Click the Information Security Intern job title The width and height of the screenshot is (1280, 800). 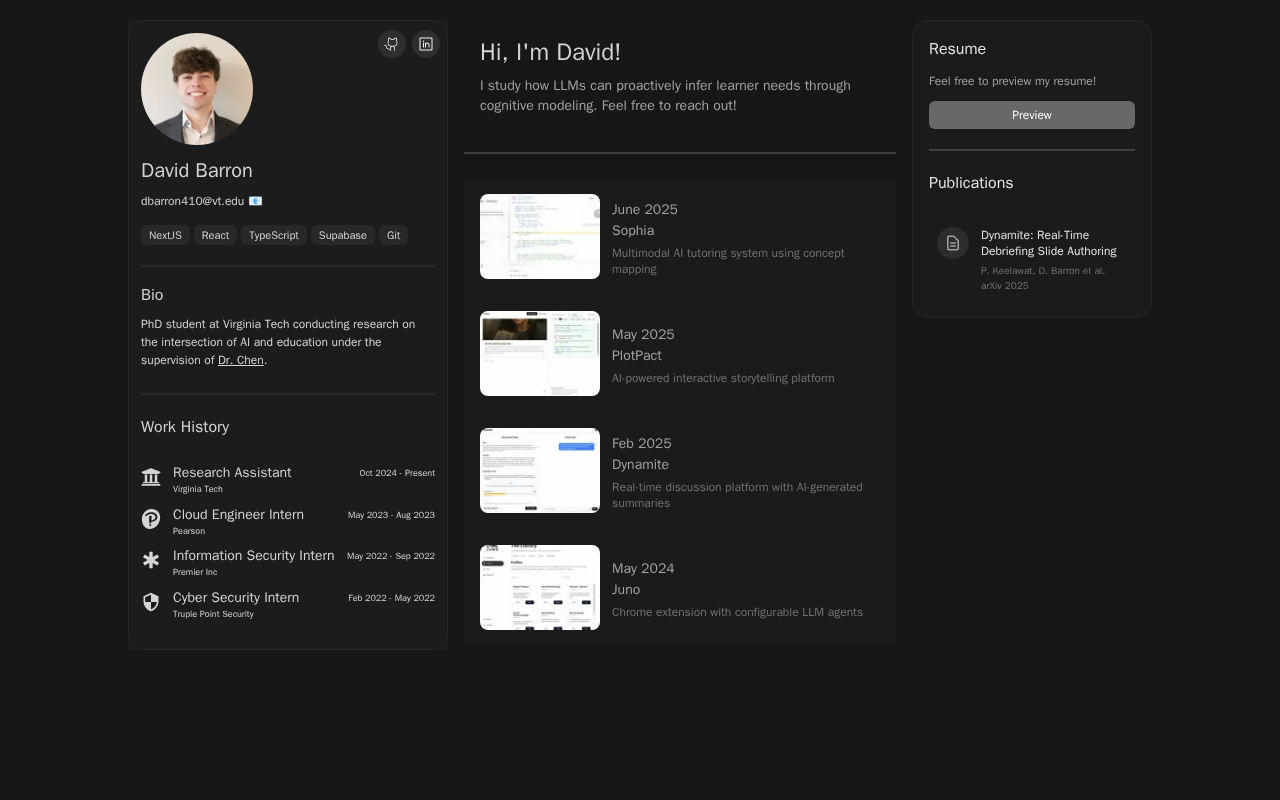pyautogui.click(x=254, y=556)
